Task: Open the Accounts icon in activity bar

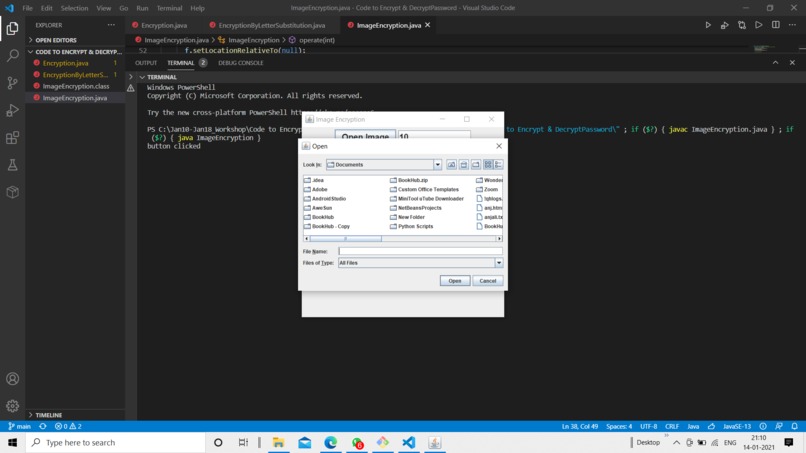Action: 12,379
